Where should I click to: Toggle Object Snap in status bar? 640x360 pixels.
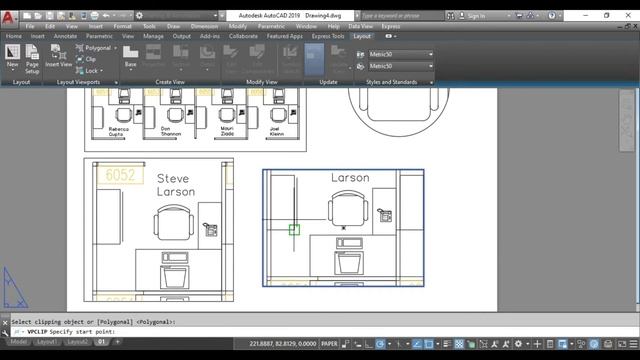coord(429,344)
